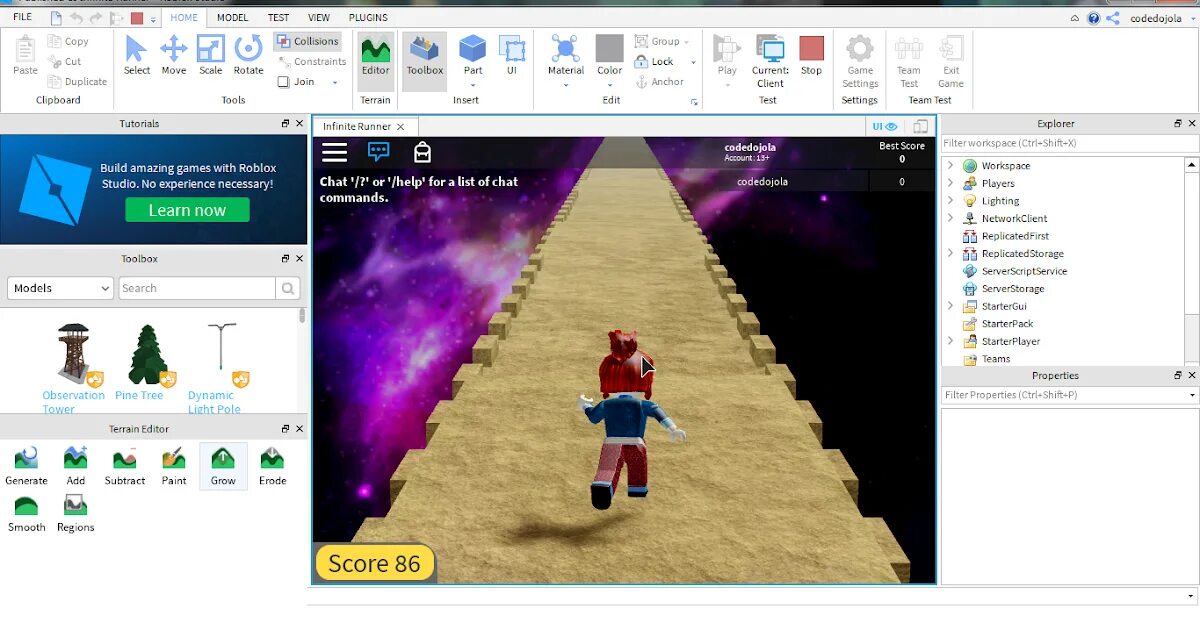1200x630 pixels.
Task: Switch to the VIEW ribbon tab
Action: pos(319,18)
